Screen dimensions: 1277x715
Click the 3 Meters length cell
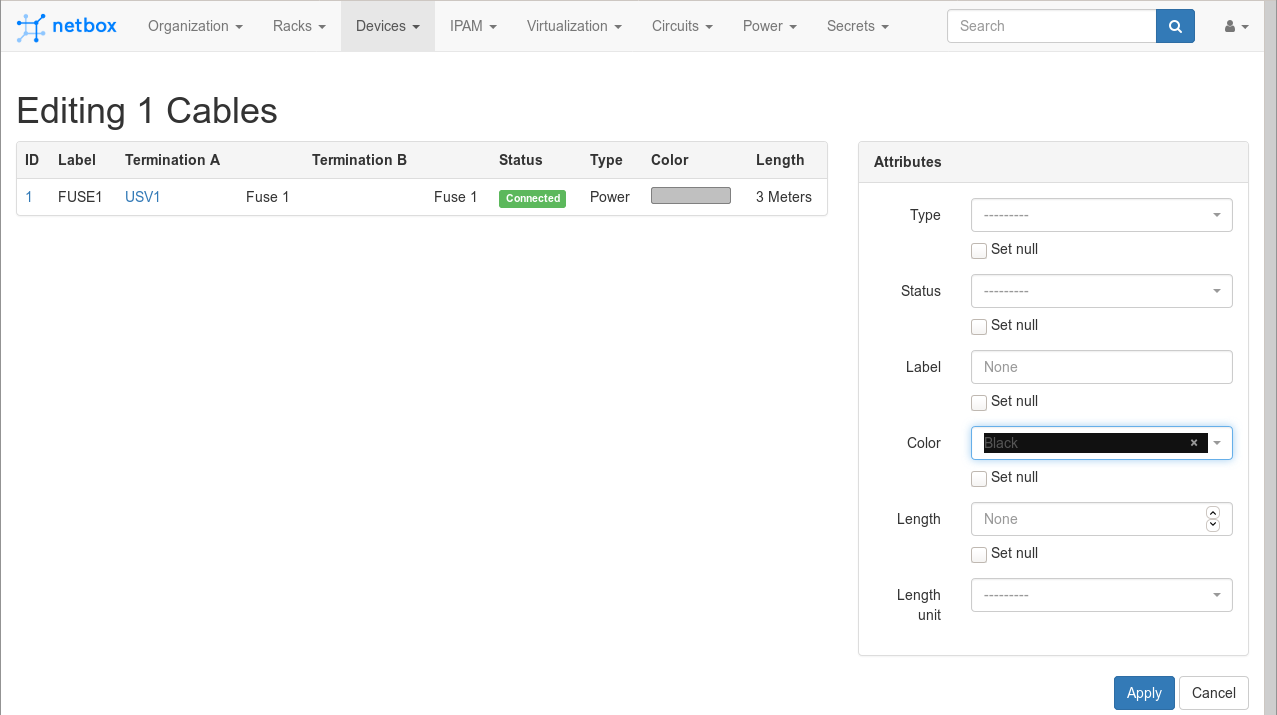[784, 197]
